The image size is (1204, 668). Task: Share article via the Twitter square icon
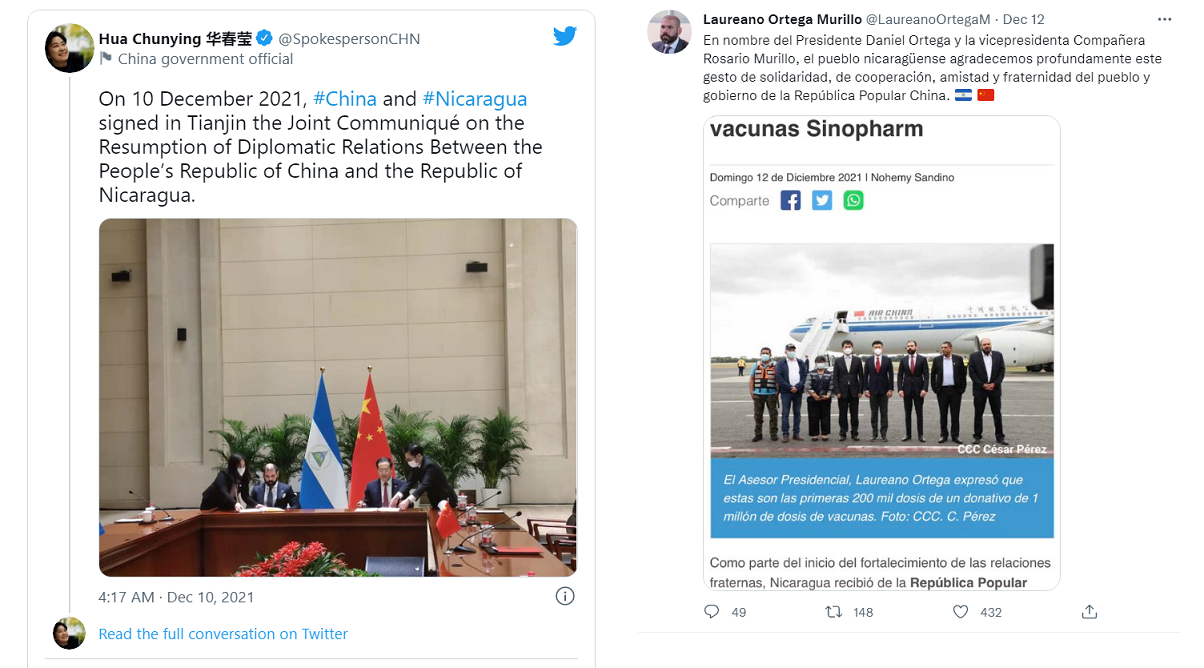(822, 200)
